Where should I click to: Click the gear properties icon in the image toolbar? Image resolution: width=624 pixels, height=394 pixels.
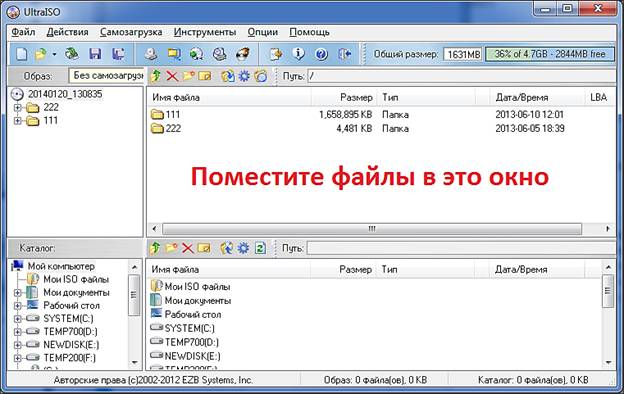244,76
